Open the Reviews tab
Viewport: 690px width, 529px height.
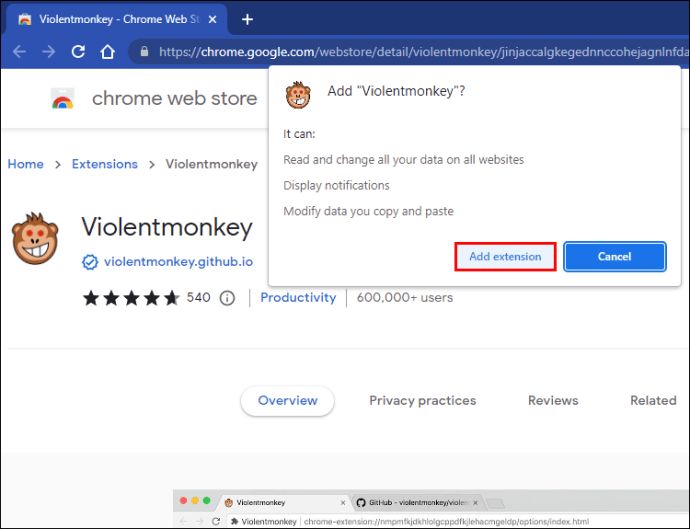[x=553, y=400]
